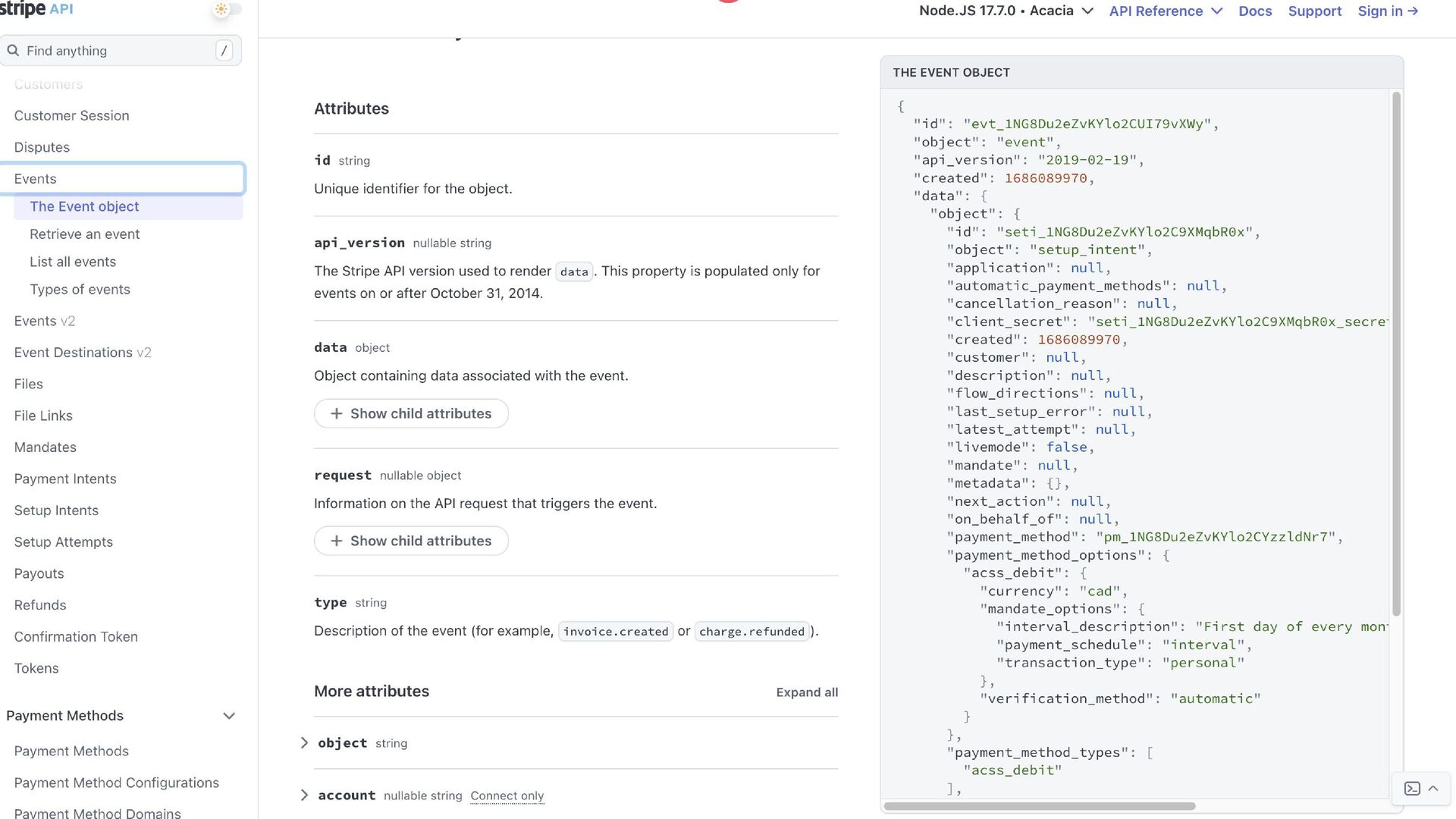
Task: Click the caret beside the terminal icon
Action: click(x=1433, y=789)
